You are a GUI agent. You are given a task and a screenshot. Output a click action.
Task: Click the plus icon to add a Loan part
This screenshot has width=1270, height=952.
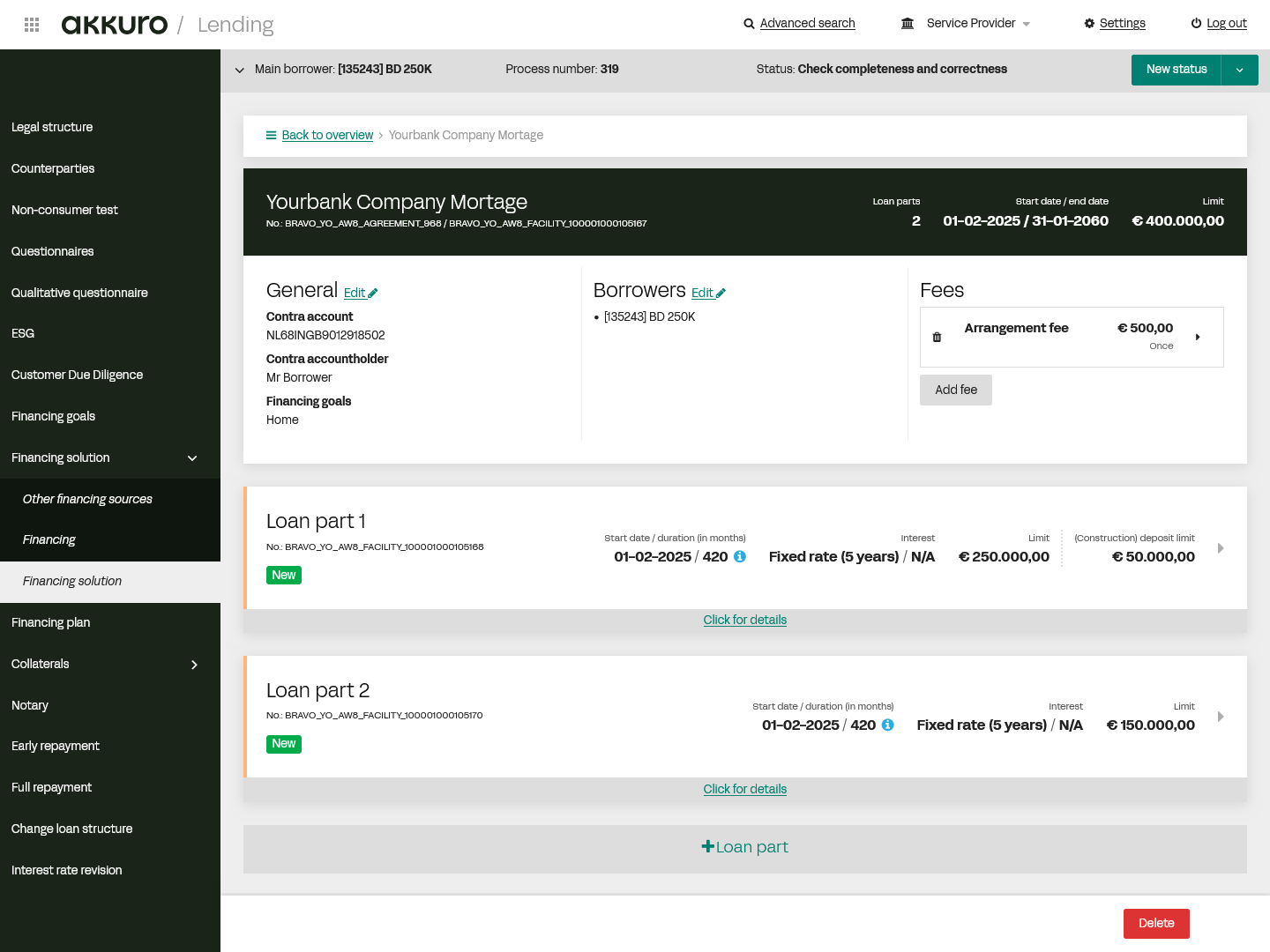point(708,846)
